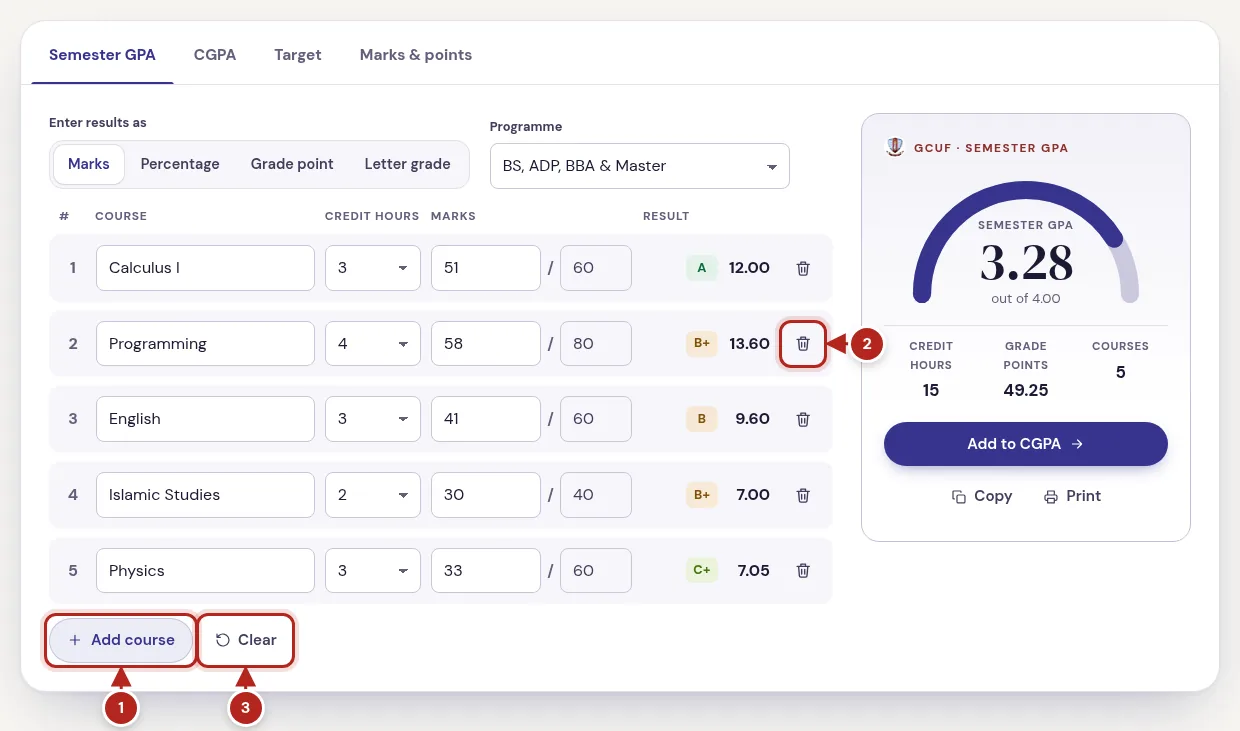1240x731 pixels.
Task: Select Percentage as the results entry mode
Action: 180,164
